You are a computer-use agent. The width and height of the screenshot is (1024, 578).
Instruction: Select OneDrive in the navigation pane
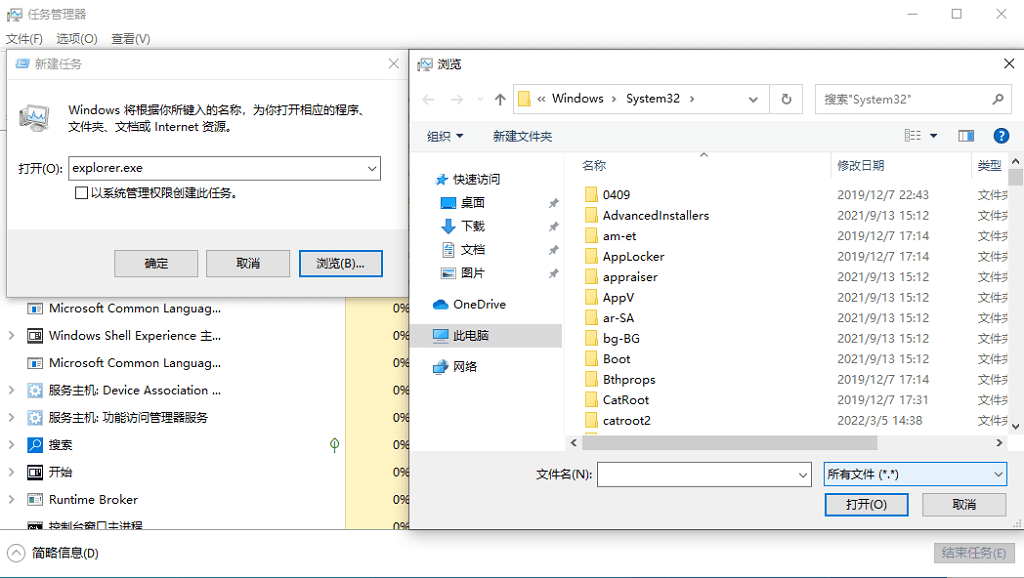(479, 304)
